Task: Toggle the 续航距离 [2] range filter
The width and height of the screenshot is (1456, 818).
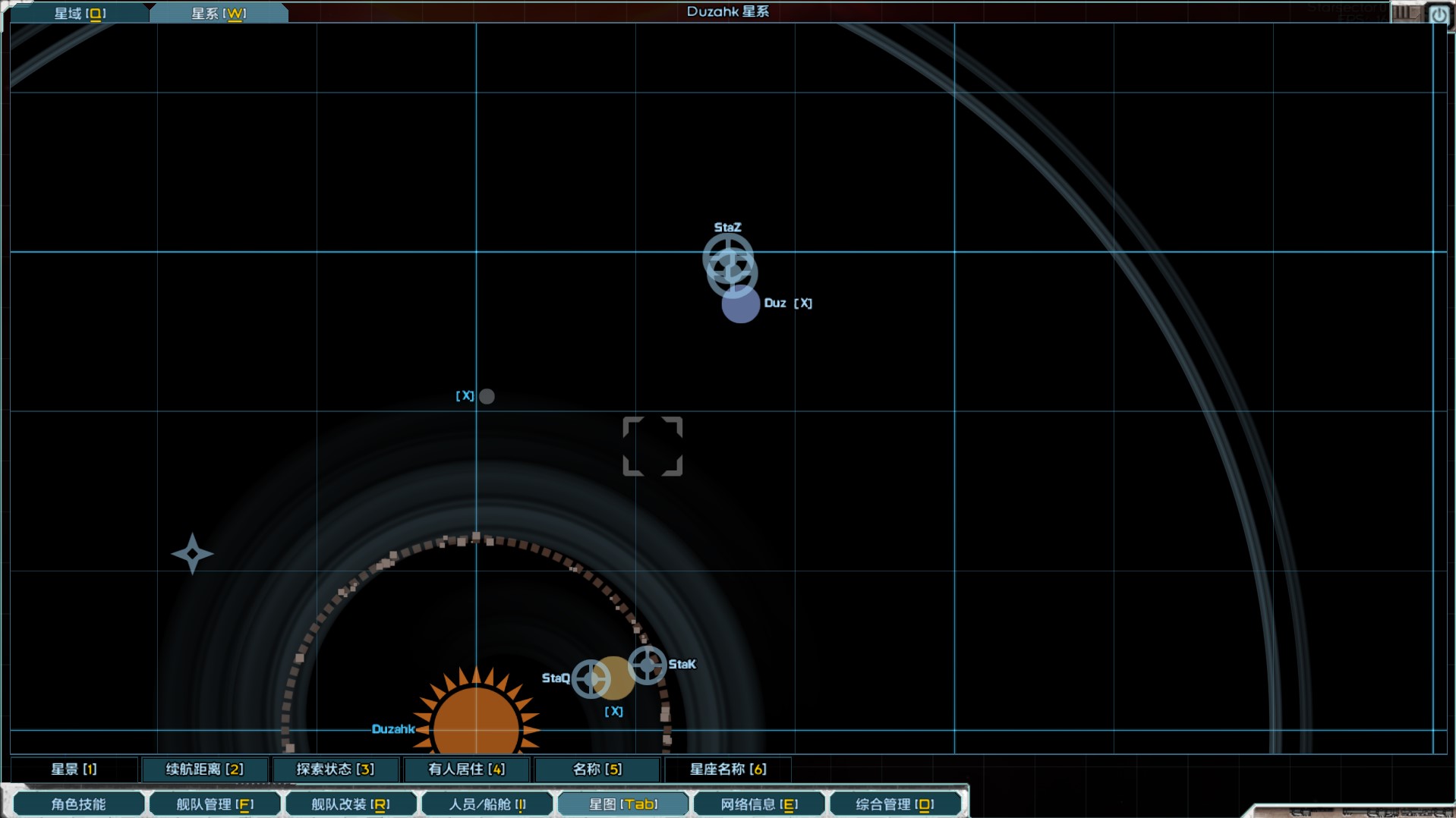Action: (x=205, y=769)
